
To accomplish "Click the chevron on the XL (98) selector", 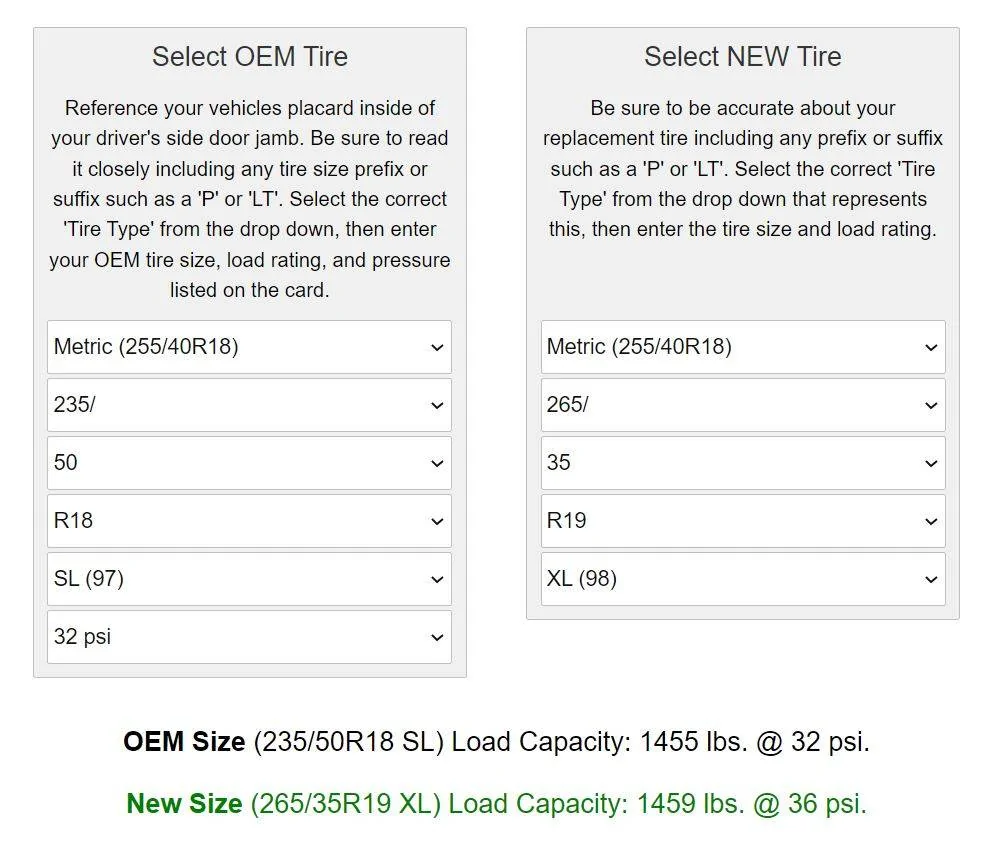I will click(931, 580).
